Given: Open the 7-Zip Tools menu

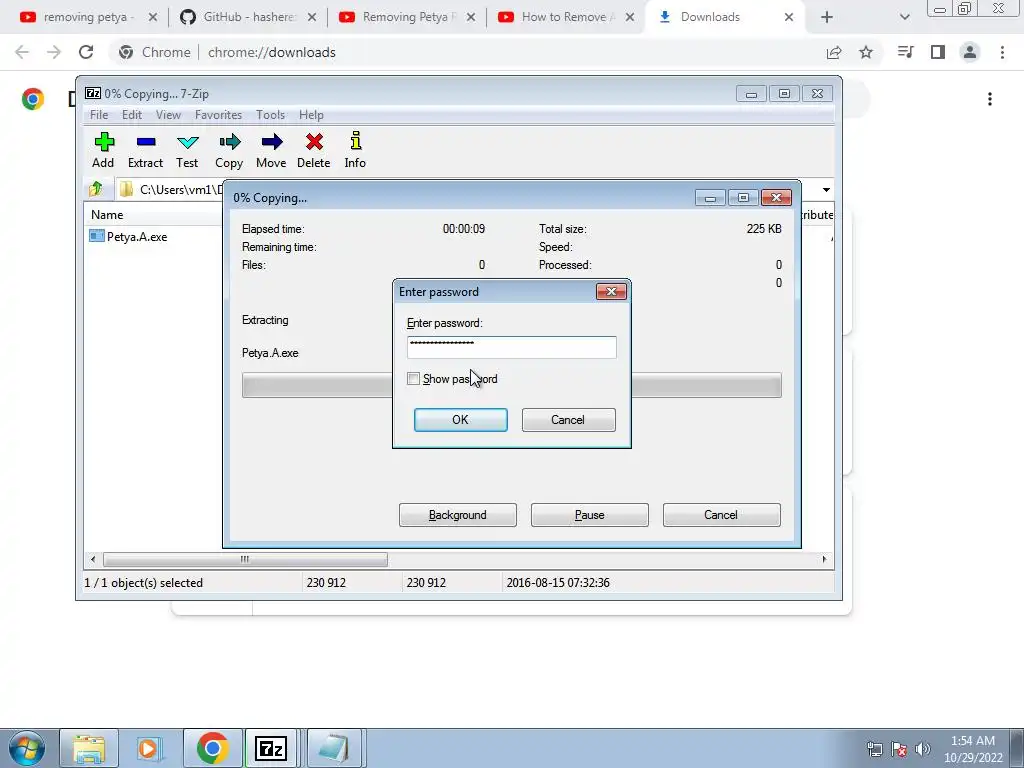Looking at the screenshot, I should [x=270, y=115].
